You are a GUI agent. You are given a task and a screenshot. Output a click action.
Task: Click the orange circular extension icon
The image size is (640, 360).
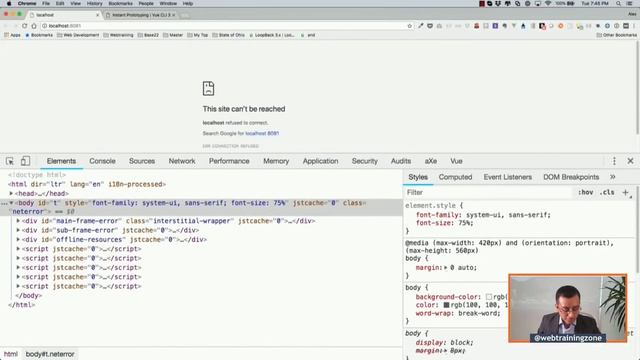click(560, 26)
